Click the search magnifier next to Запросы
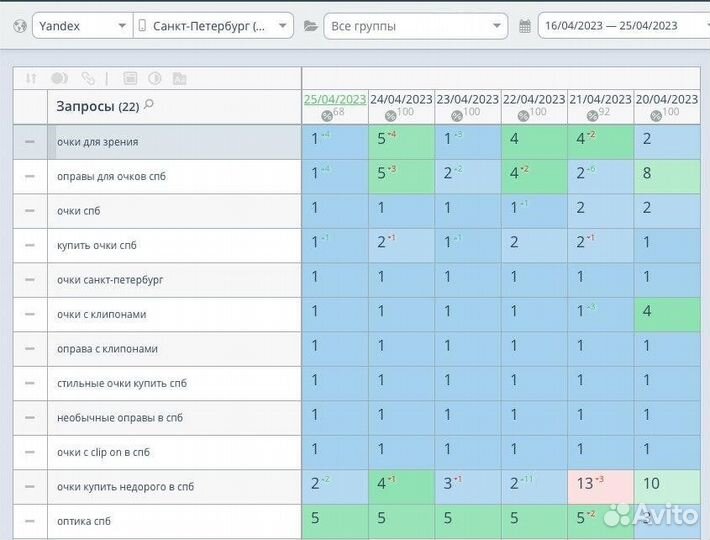710x540 pixels. tap(150, 104)
